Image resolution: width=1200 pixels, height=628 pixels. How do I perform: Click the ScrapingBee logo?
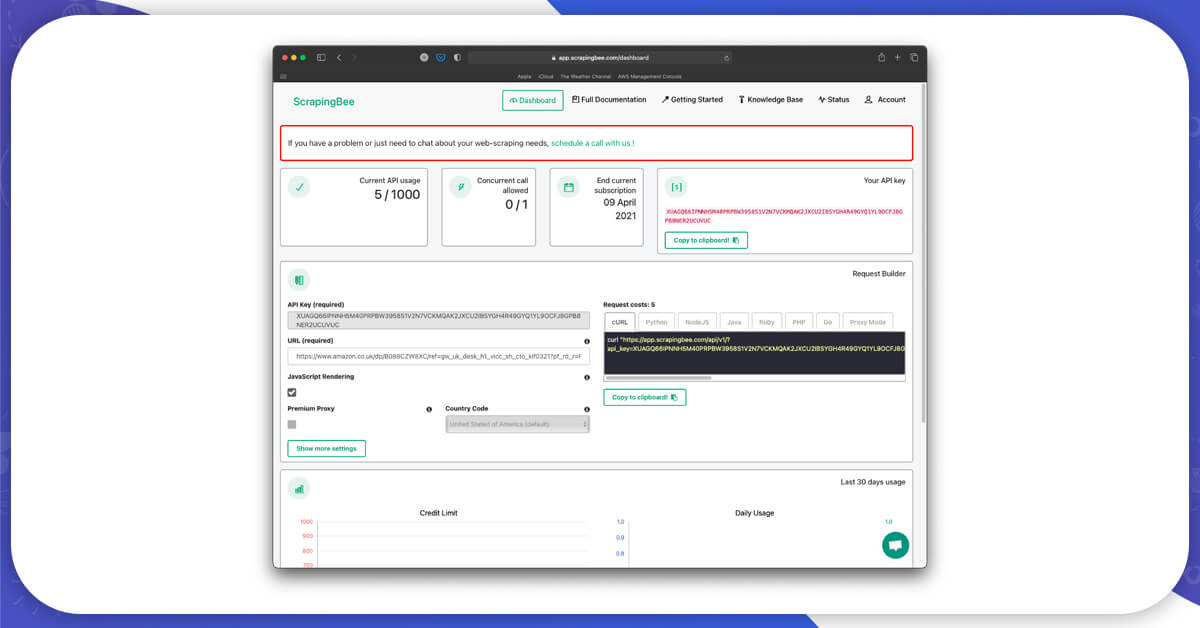pyautogui.click(x=323, y=101)
